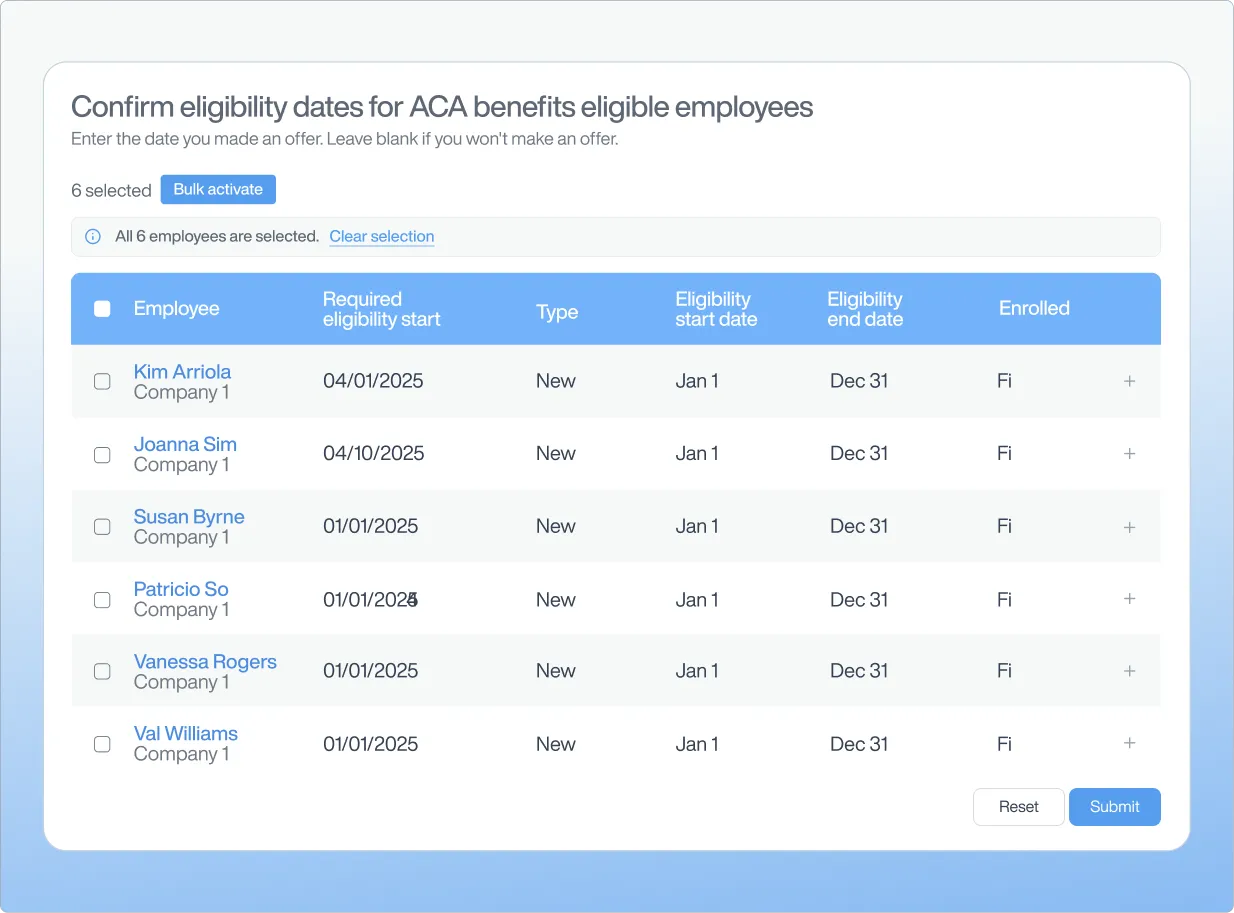Click the Employee column header
Viewport: 1234px width, 913px height.
click(x=176, y=309)
